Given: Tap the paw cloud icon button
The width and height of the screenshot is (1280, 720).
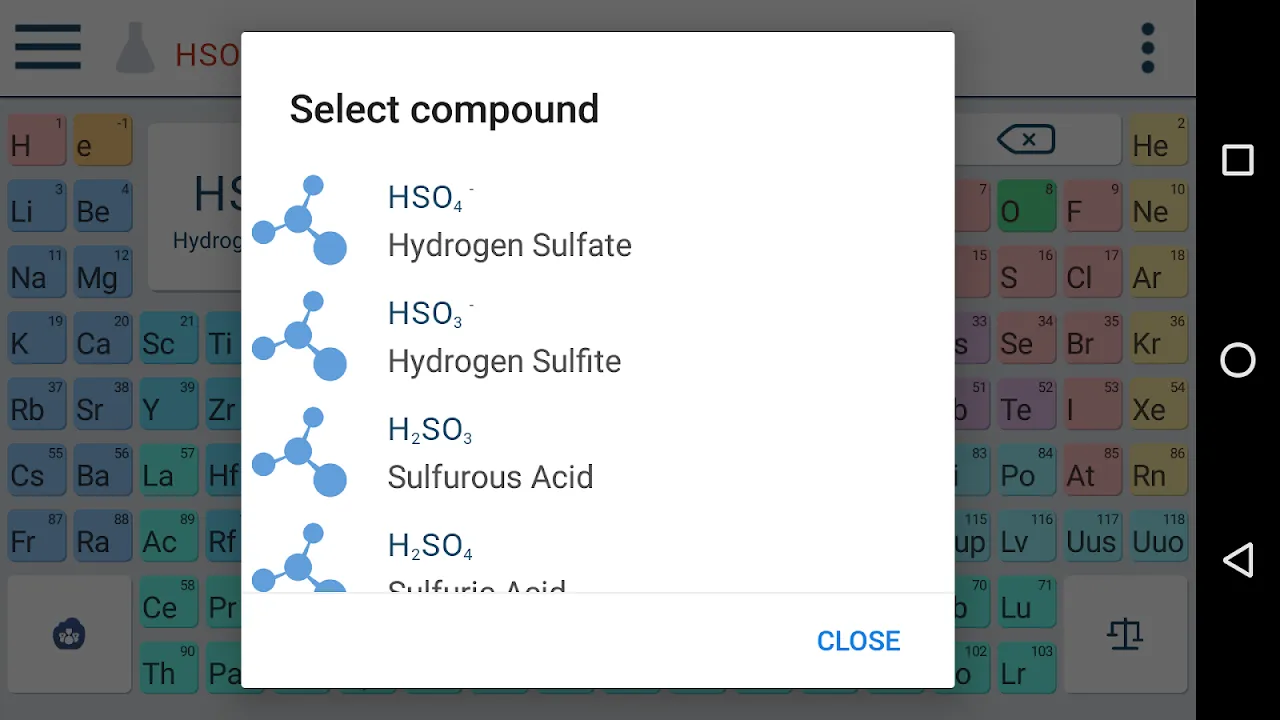Looking at the screenshot, I should pos(69,634).
